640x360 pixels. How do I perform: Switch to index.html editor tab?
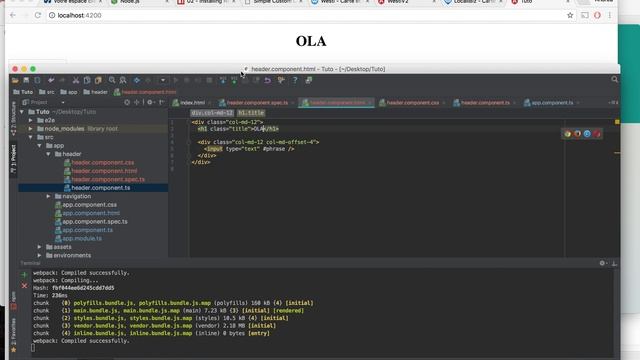191,103
